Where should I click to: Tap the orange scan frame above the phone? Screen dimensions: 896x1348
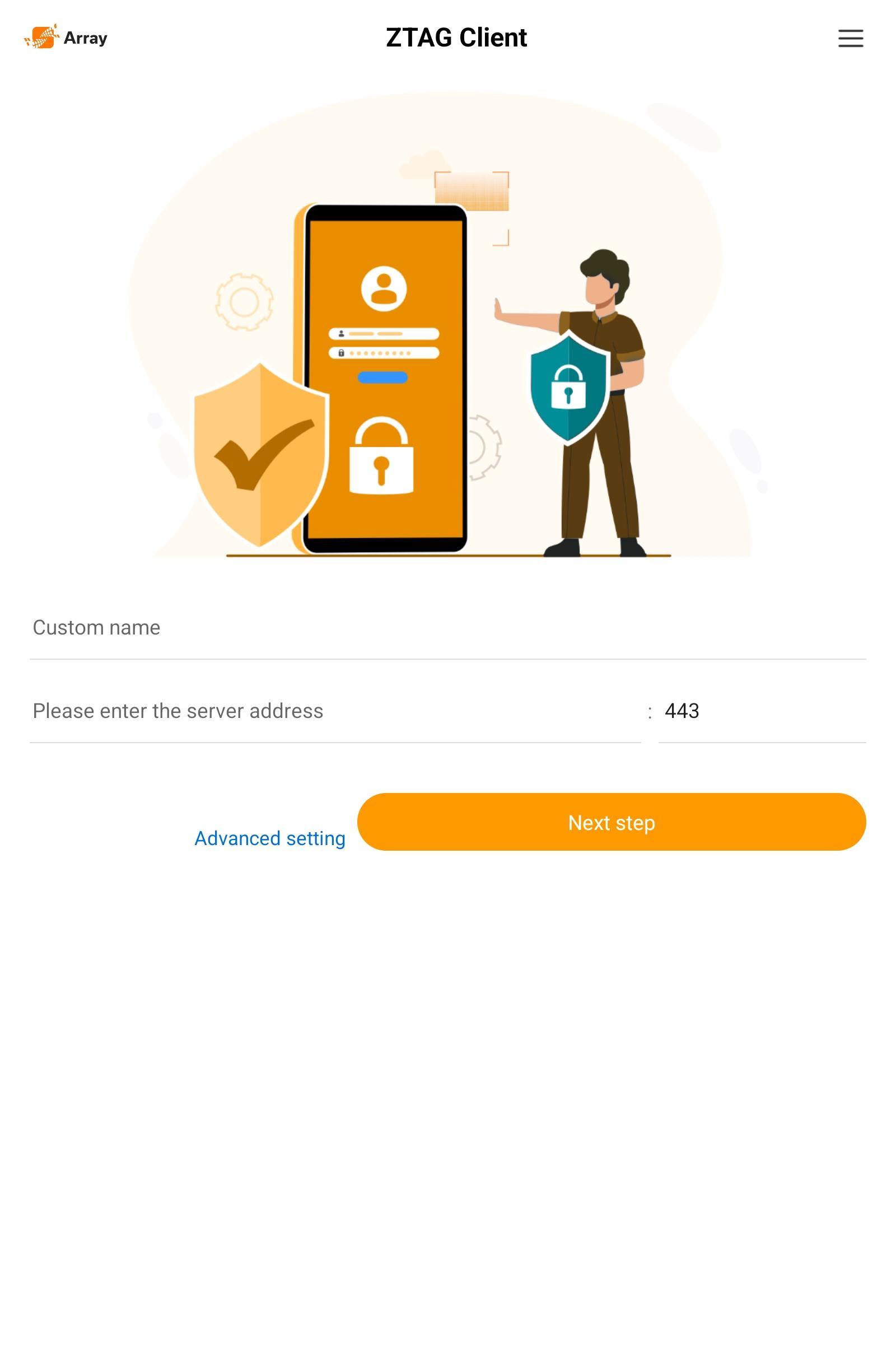pyautogui.click(x=472, y=208)
